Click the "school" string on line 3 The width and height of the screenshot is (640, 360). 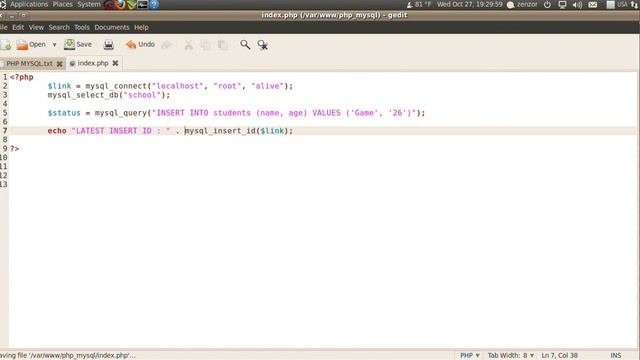[142, 95]
